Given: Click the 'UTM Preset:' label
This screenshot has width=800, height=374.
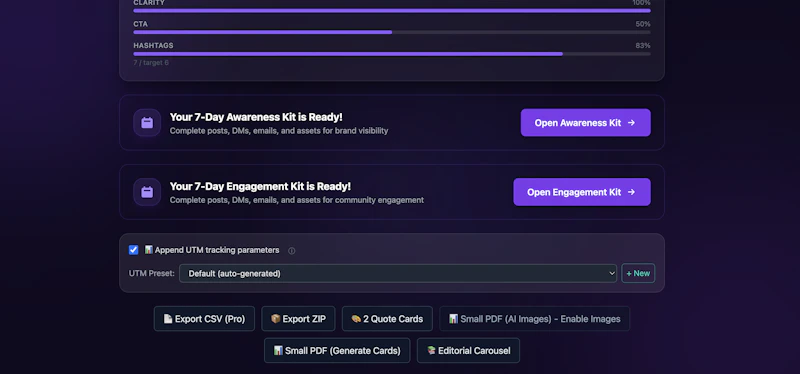Looking at the screenshot, I should point(152,273).
